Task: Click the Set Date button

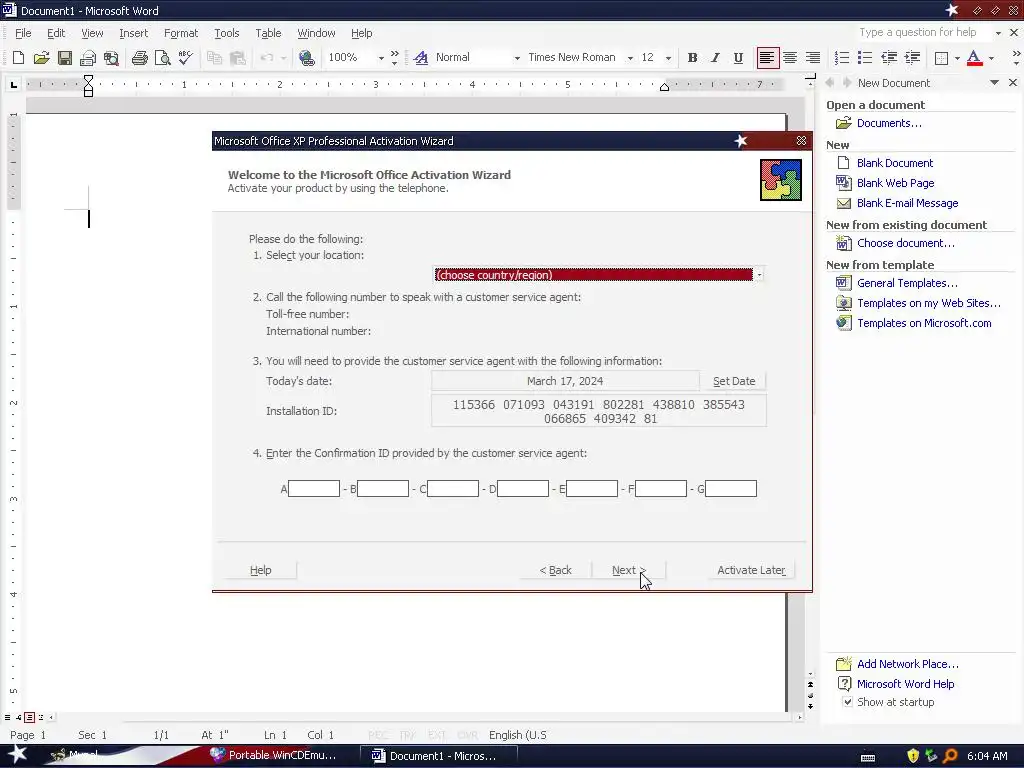Action: click(733, 381)
